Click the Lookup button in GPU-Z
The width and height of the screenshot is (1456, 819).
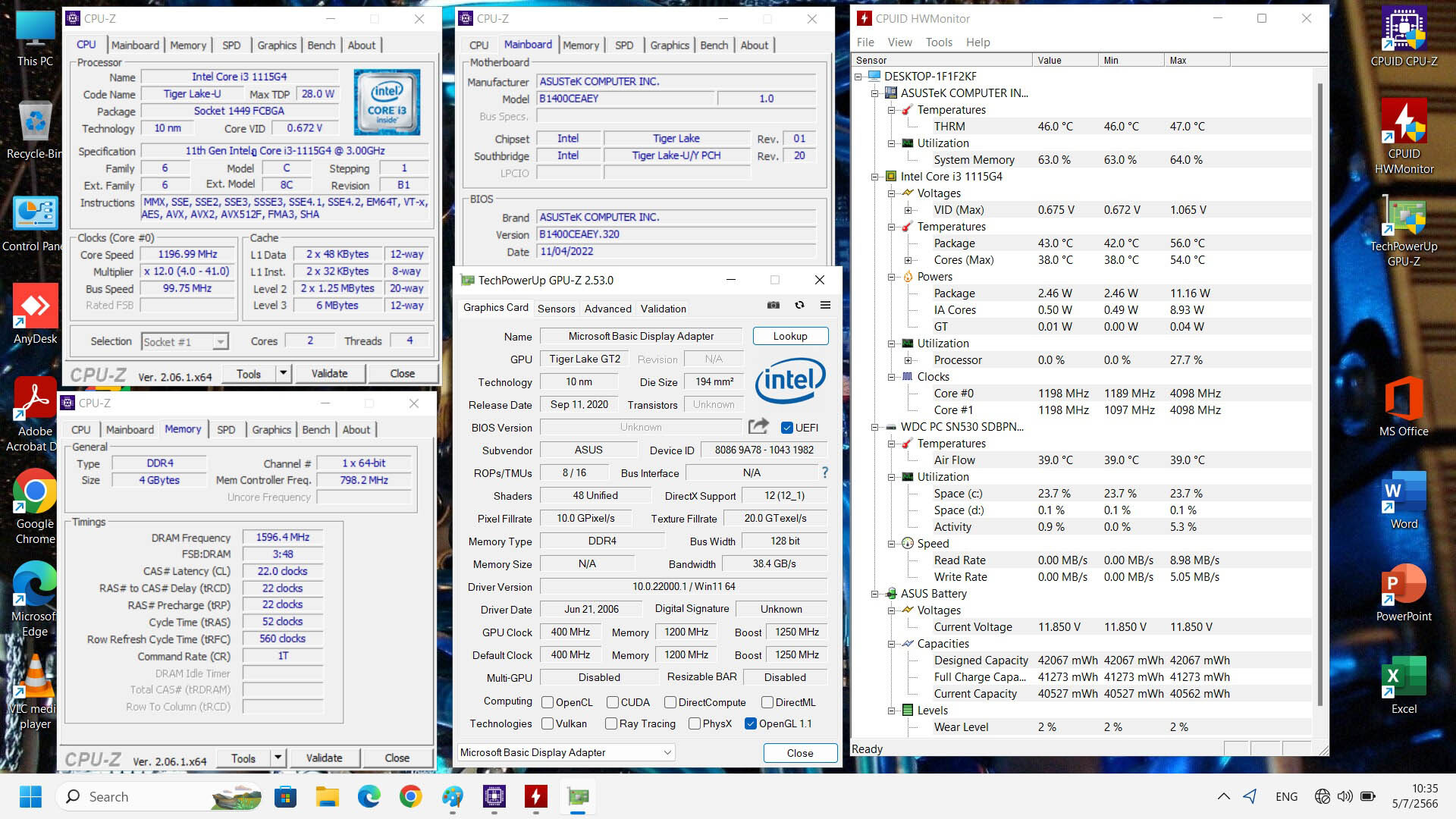click(790, 336)
